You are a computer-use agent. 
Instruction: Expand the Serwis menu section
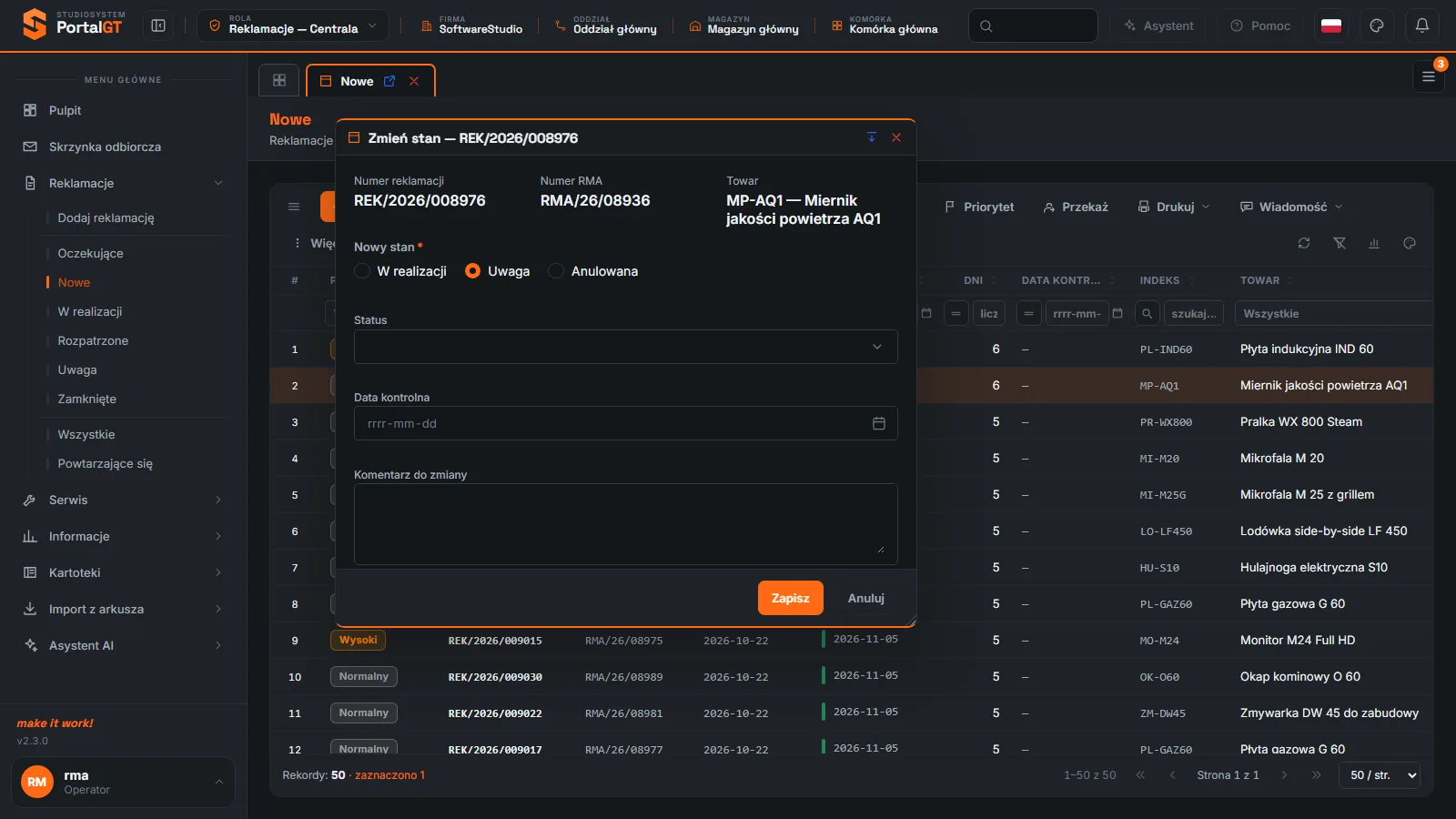(x=123, y=500)
